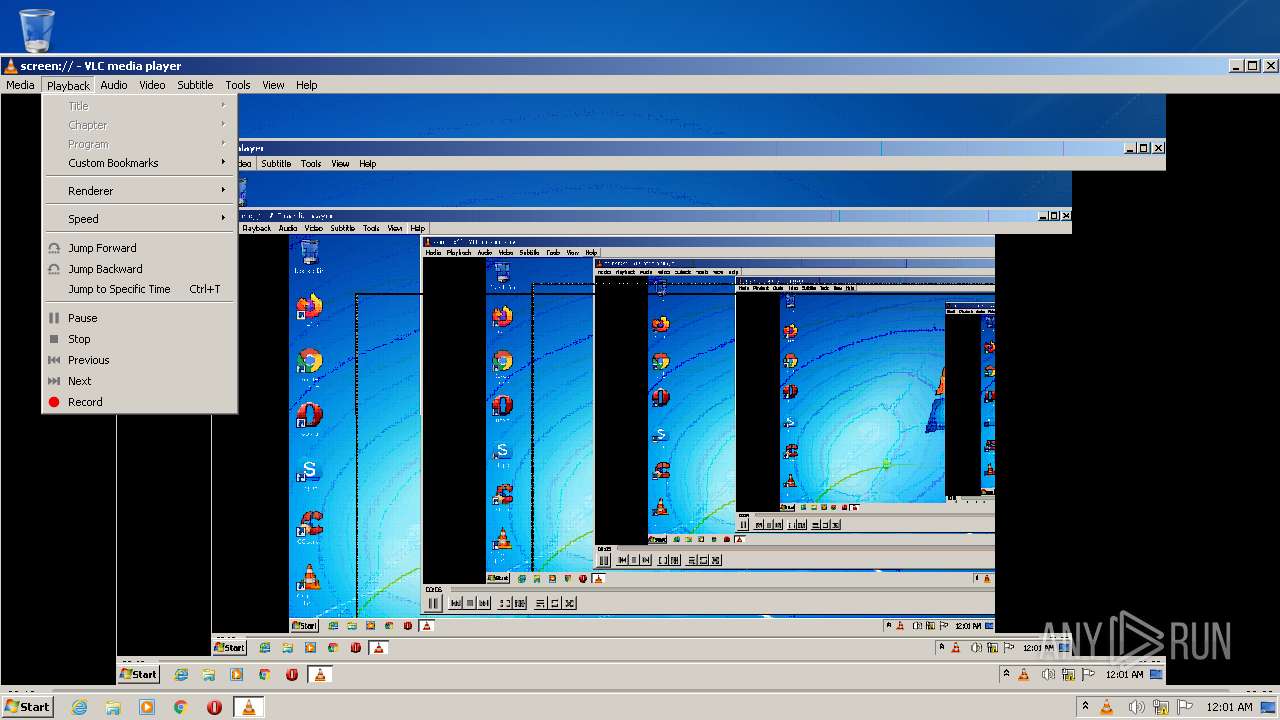Screen dimensions: 1280x720
Task: Open the volume speaker tray icon
Action: click(1136, 707)
